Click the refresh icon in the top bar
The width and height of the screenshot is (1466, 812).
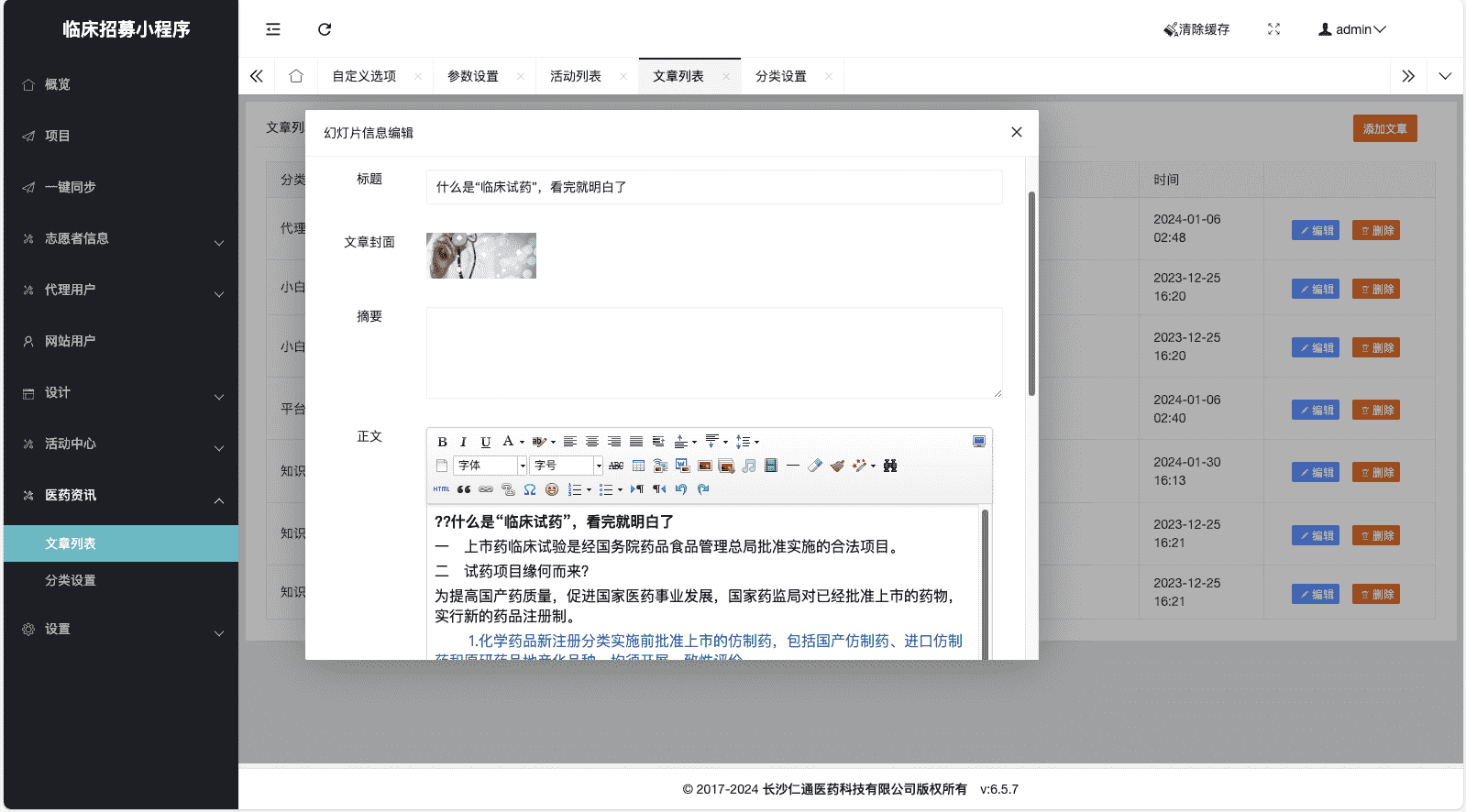point(325,29)
